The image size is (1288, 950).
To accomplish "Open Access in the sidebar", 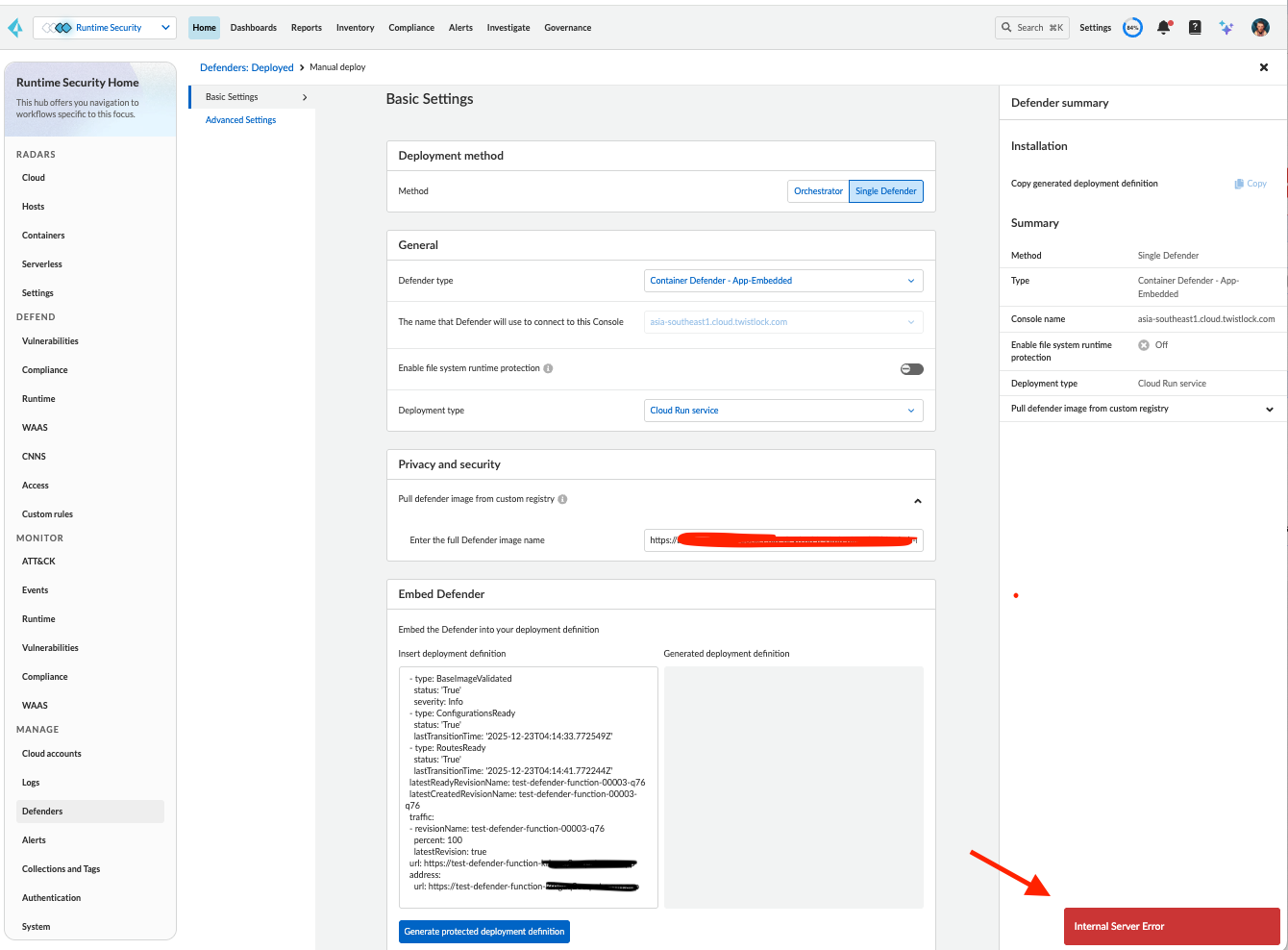I will tap(36, 486).
